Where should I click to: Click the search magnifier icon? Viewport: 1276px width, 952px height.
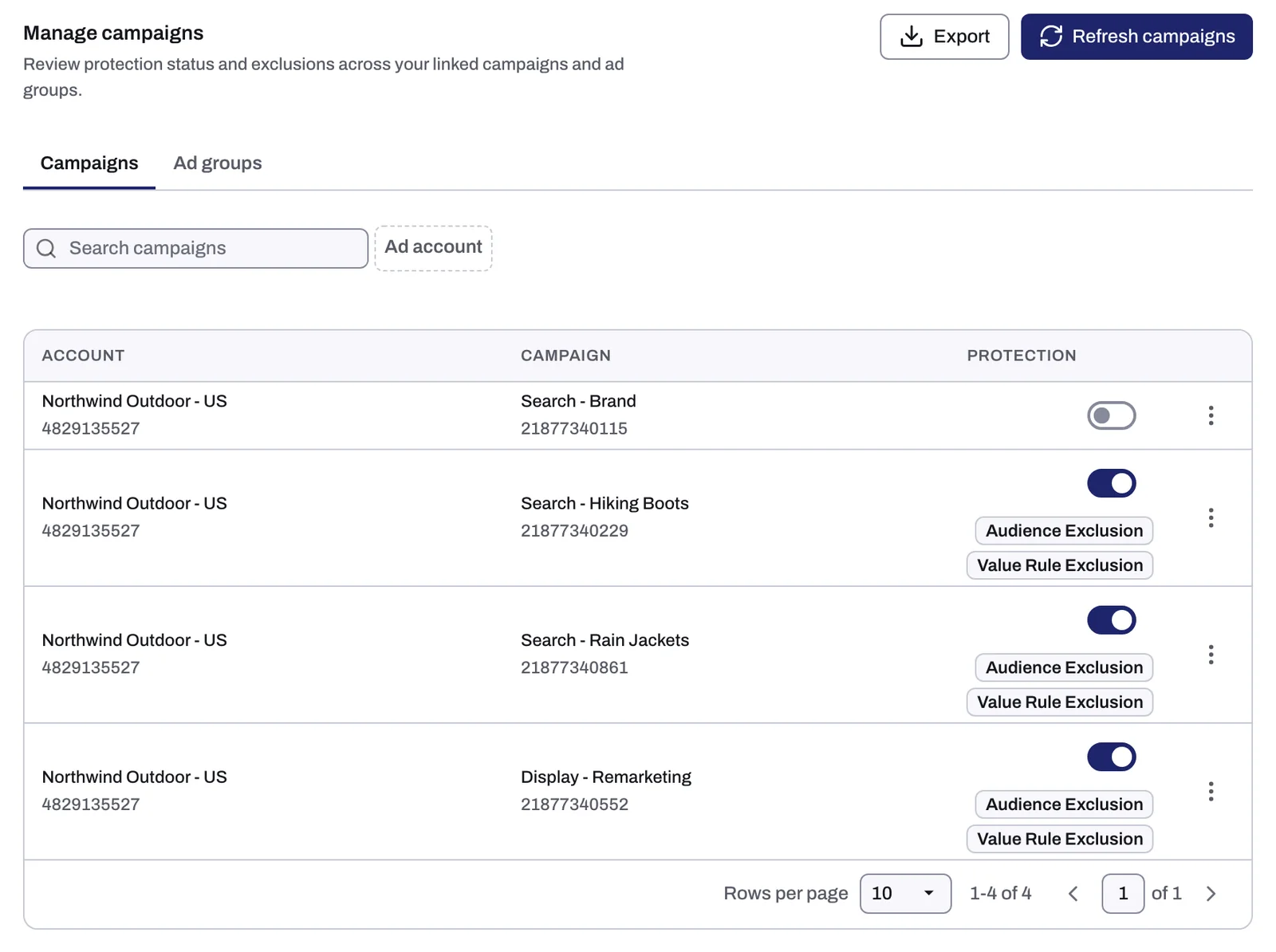tap(46, 249)
